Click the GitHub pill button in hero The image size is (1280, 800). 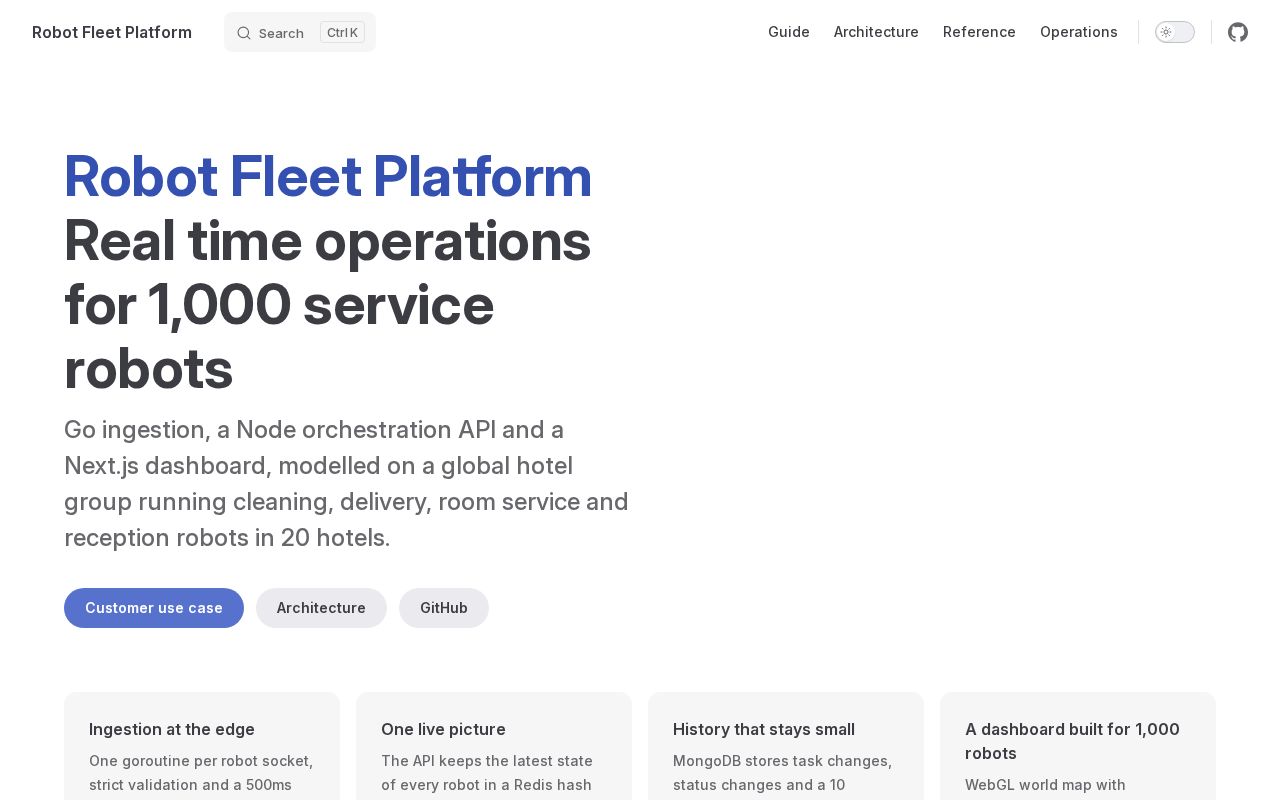(x=444, y=608)
